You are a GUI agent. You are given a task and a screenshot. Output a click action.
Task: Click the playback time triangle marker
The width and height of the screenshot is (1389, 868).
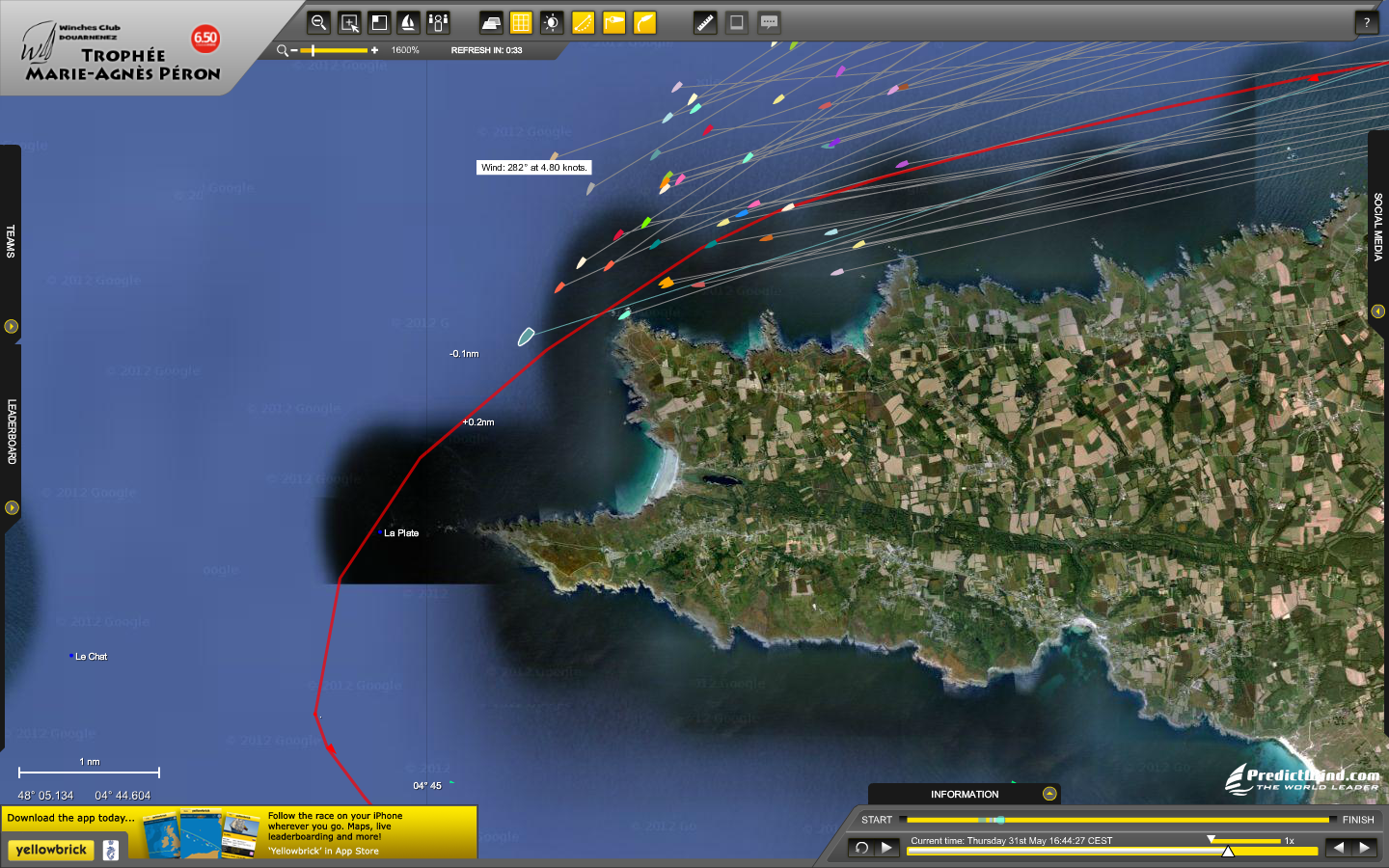click(x=1228, y=851)
